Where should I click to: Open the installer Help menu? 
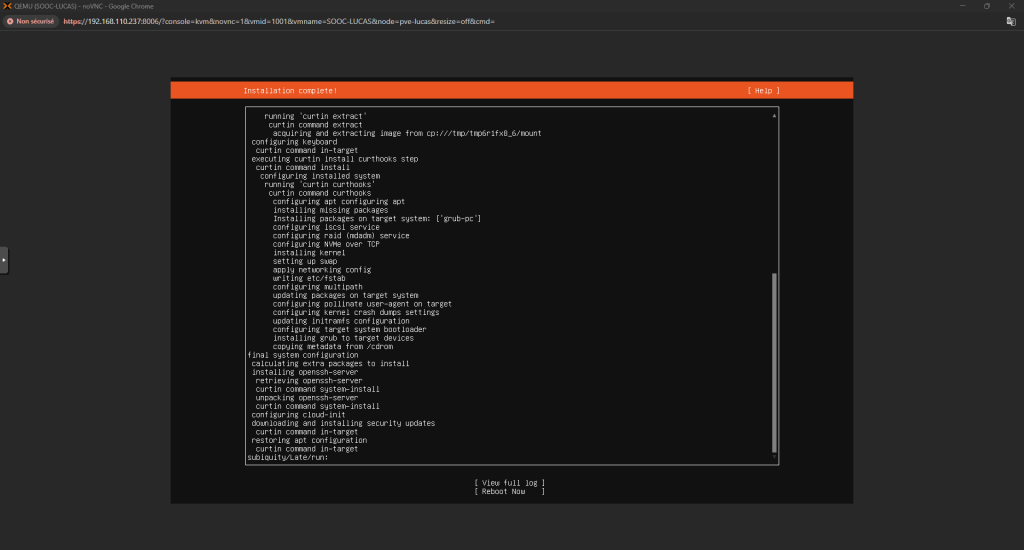(x=763, y=91)
